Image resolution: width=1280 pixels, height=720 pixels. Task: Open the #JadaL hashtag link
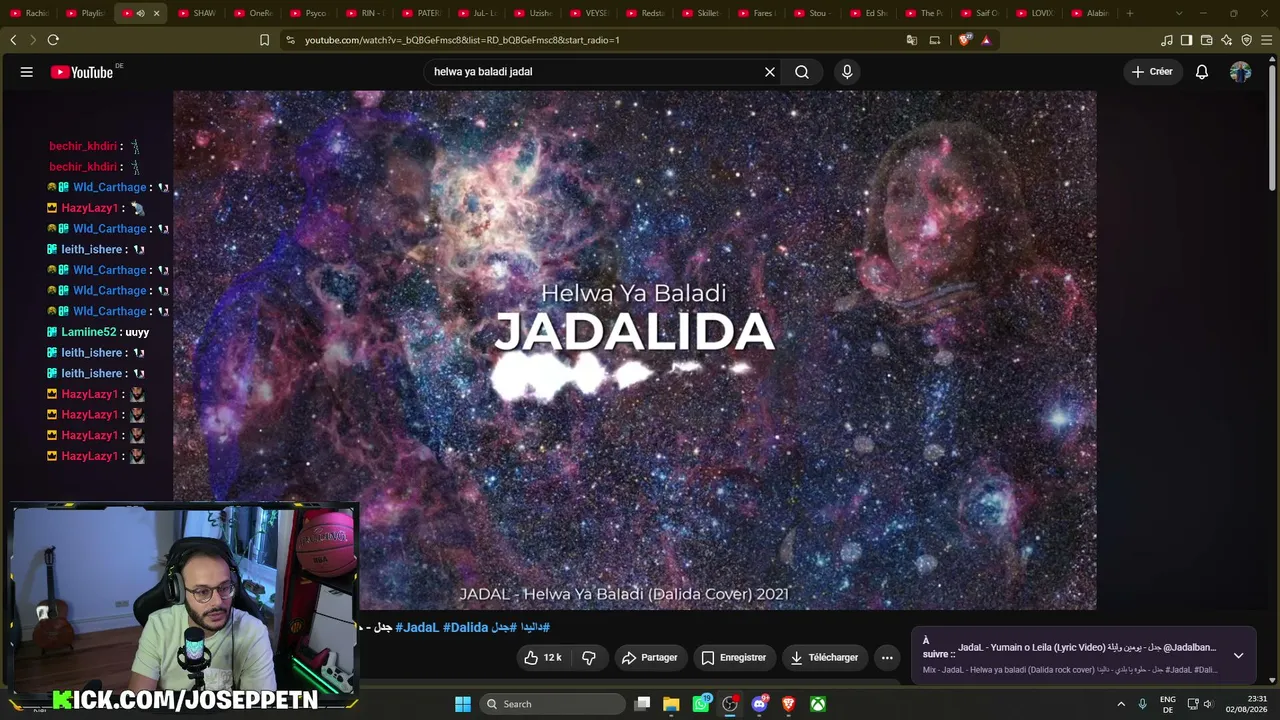pos(417,627)
